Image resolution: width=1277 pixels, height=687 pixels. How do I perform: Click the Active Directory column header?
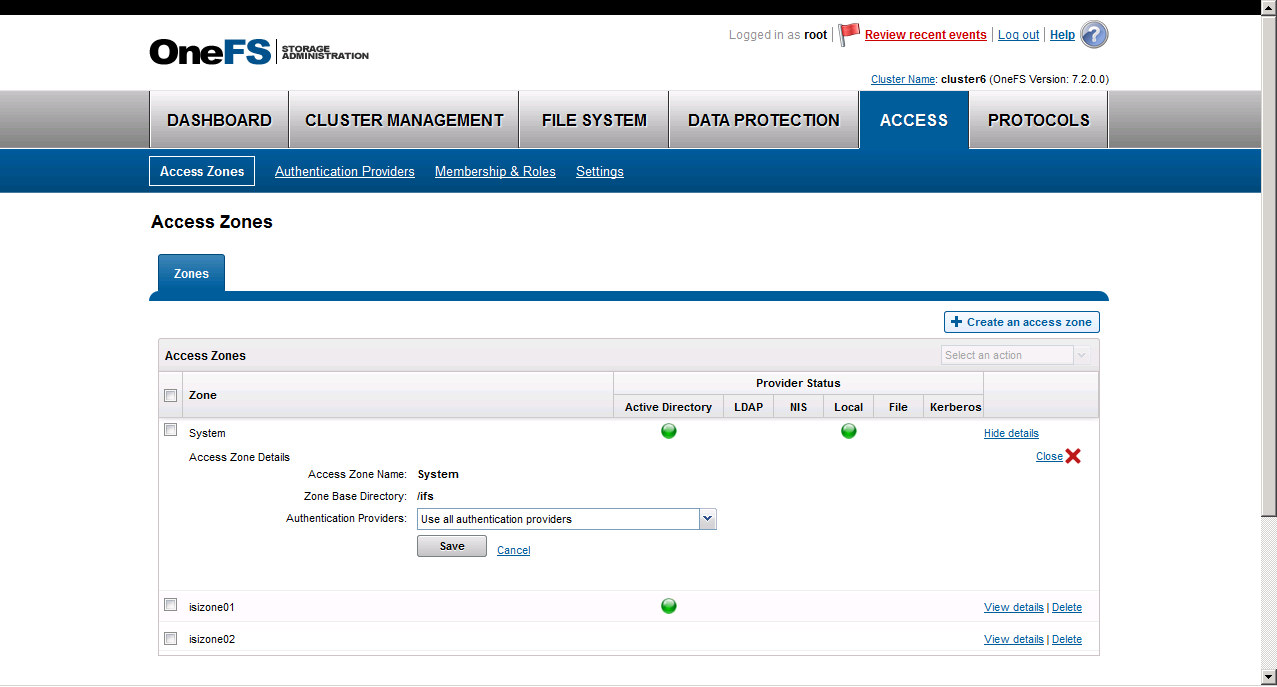click(x=668, y=407)
